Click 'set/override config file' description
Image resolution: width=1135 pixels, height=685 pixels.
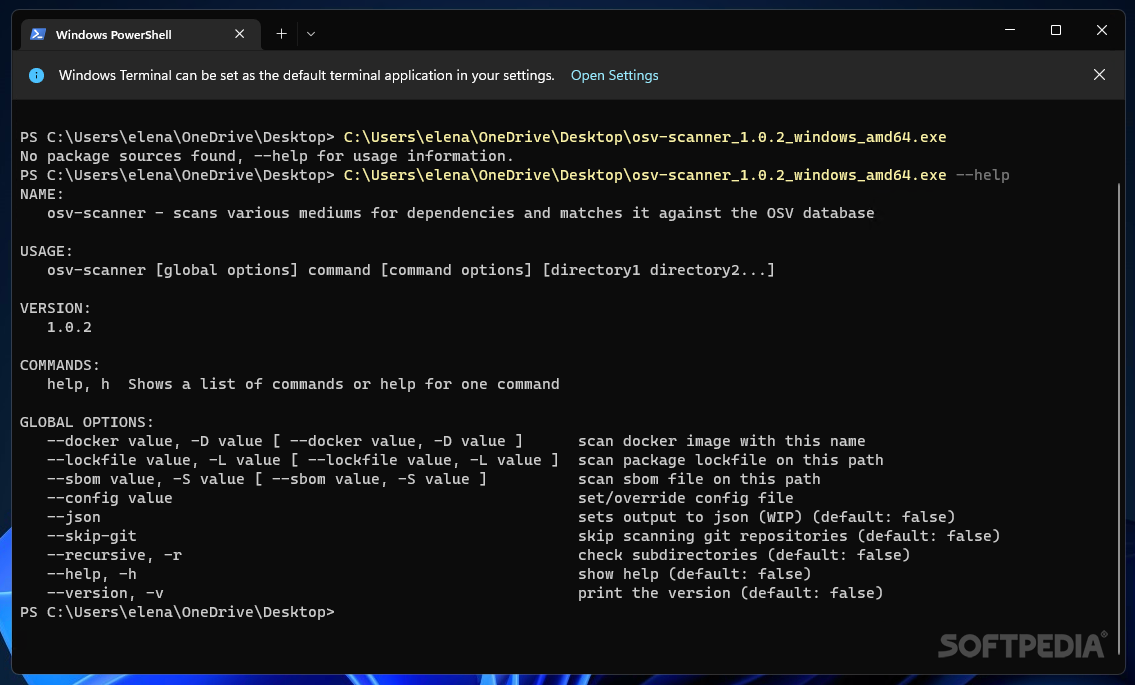tap(685, 498)
